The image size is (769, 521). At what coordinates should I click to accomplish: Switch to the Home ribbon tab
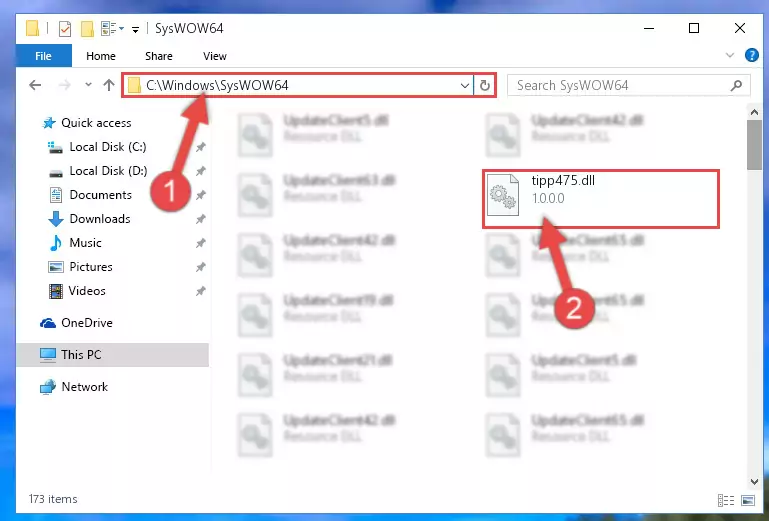(x=101, y=56)
